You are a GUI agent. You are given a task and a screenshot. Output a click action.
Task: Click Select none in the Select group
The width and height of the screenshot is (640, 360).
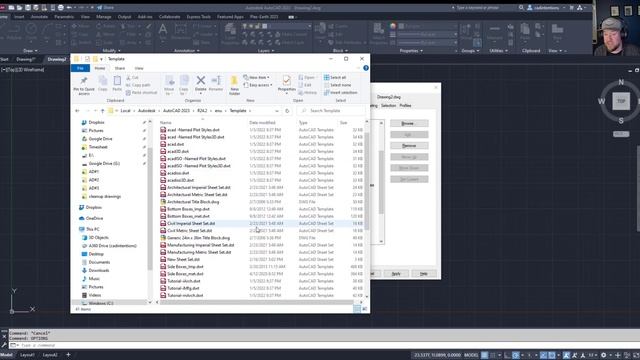[338, 85]
